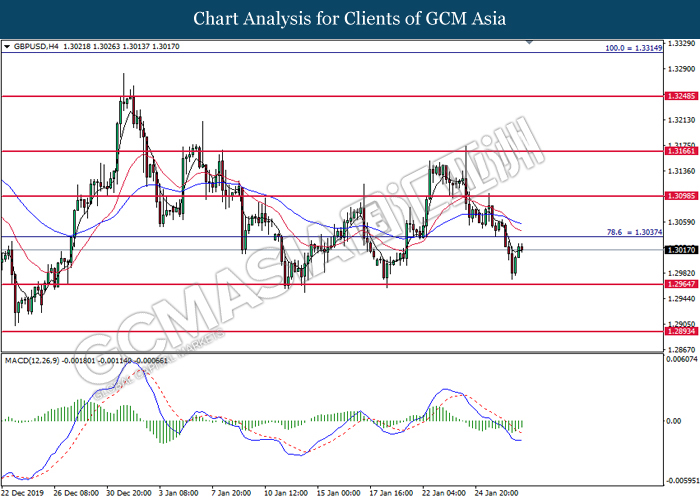The image size is (700, 500).
Task: Click the 1.32900 price axis value
Action: [681, 69]
